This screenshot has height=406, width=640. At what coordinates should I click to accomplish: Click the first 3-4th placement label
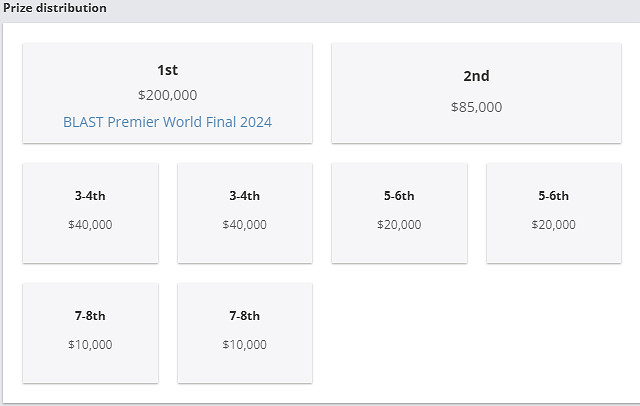click(x=90, y=196)
